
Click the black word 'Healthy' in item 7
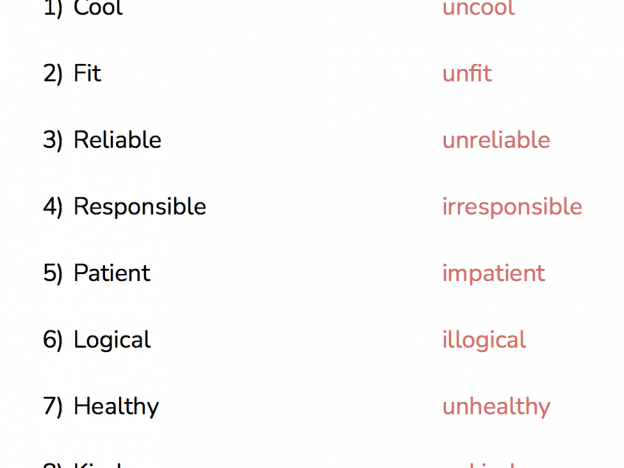(116, 408)
